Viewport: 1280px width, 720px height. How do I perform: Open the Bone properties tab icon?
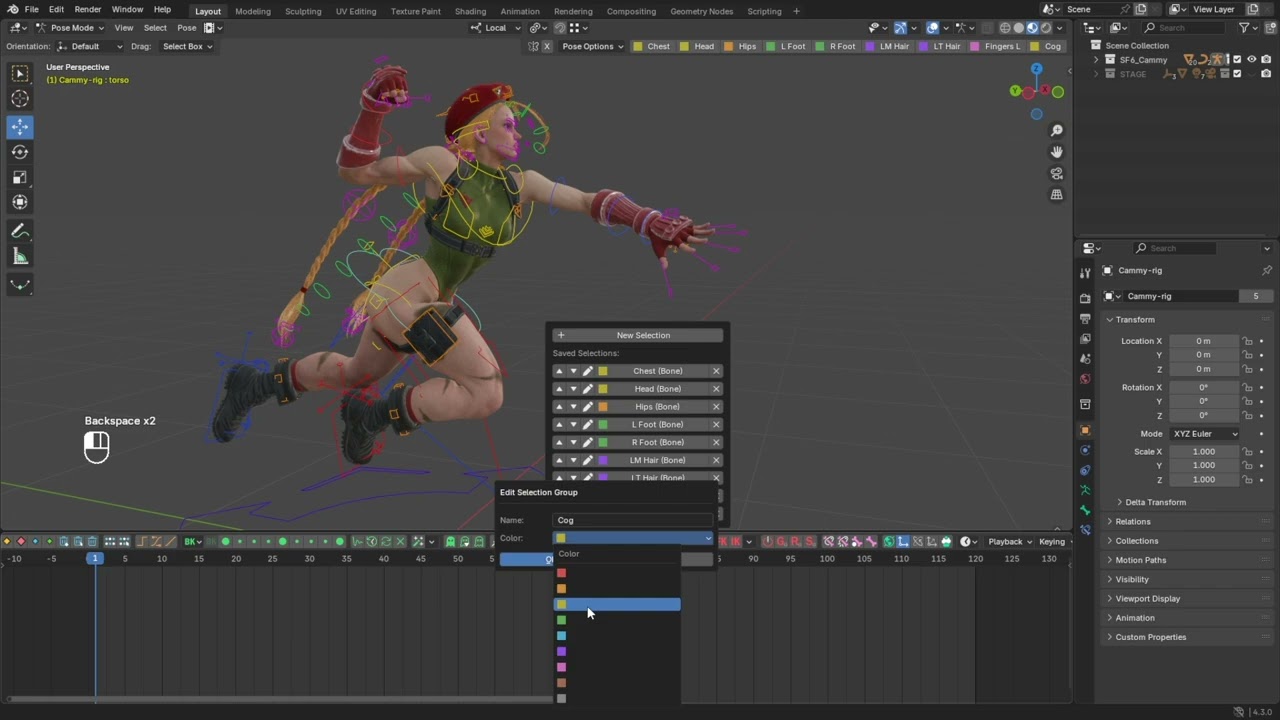click(1085, 511)
